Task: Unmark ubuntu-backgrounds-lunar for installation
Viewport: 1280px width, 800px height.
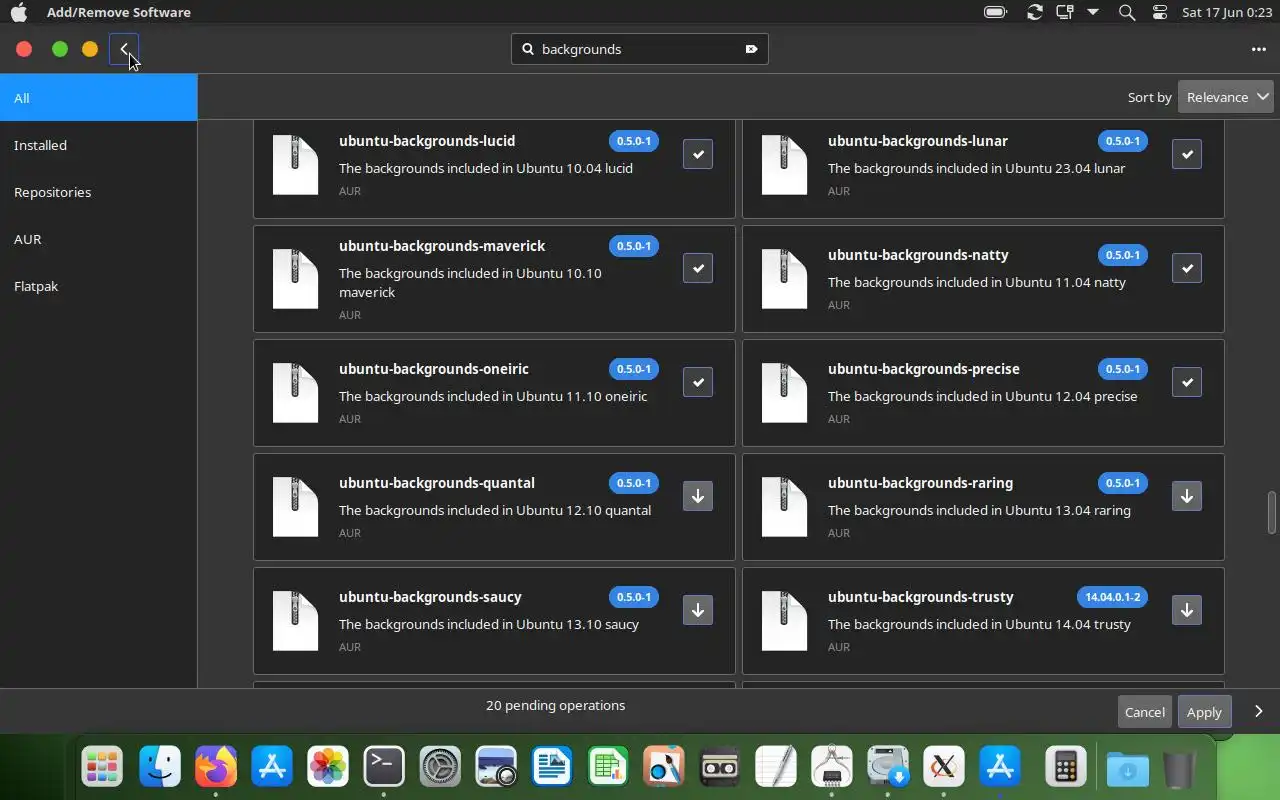Action: click(x=1187, y=154)
